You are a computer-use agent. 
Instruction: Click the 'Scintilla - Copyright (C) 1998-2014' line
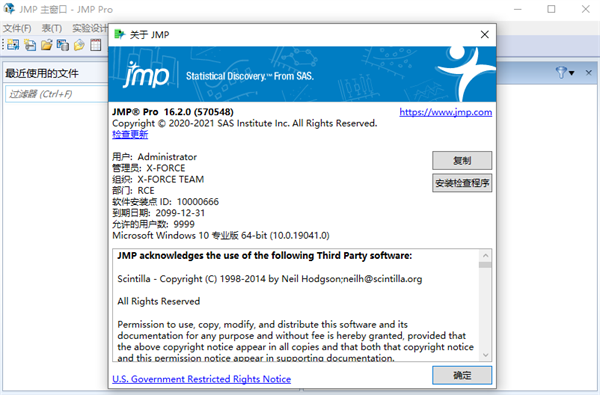pyautogui.click(x=270, y=279)
